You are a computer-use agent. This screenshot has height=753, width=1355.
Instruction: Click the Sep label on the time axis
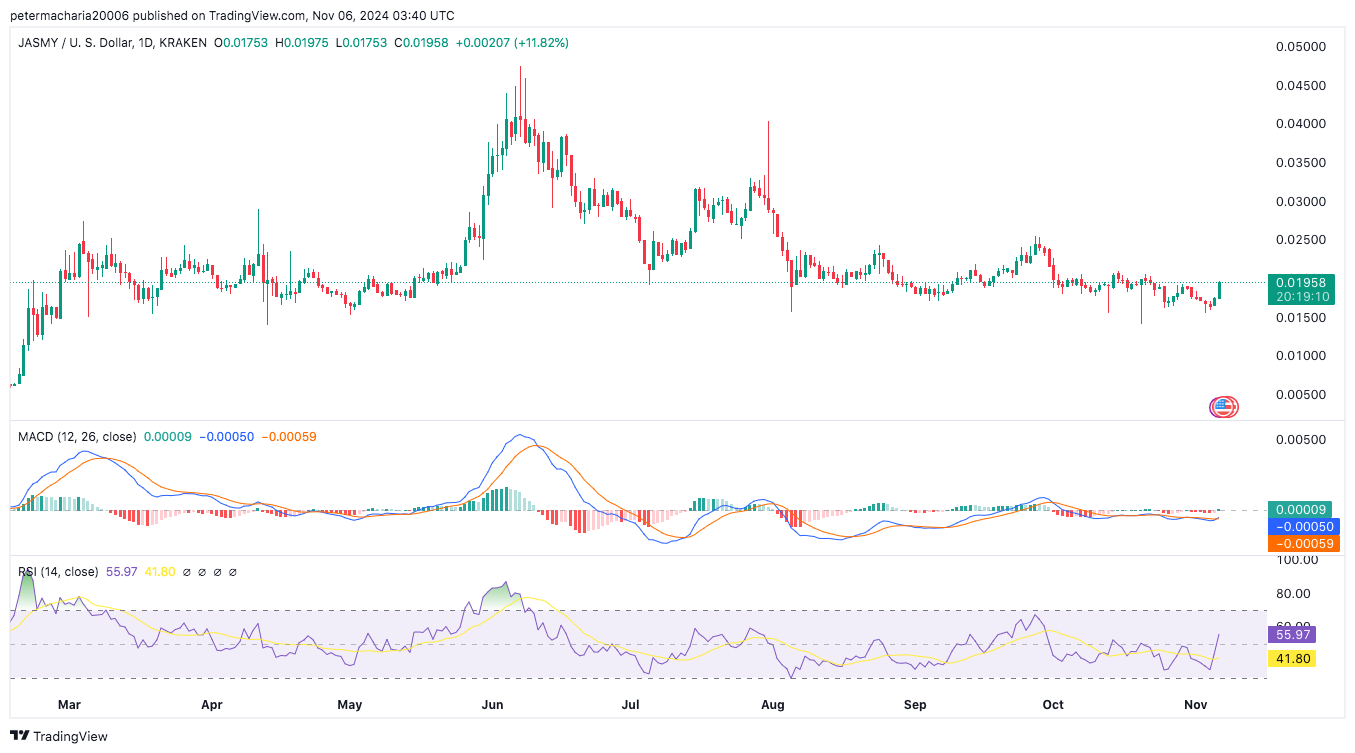pyautogui.click(x=915, y=705)
